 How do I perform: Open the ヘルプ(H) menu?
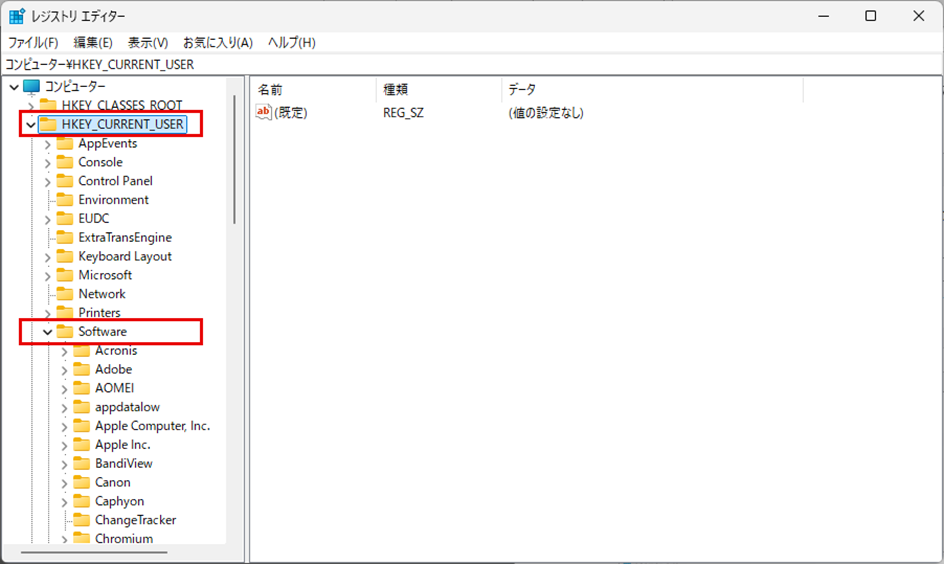291,43
